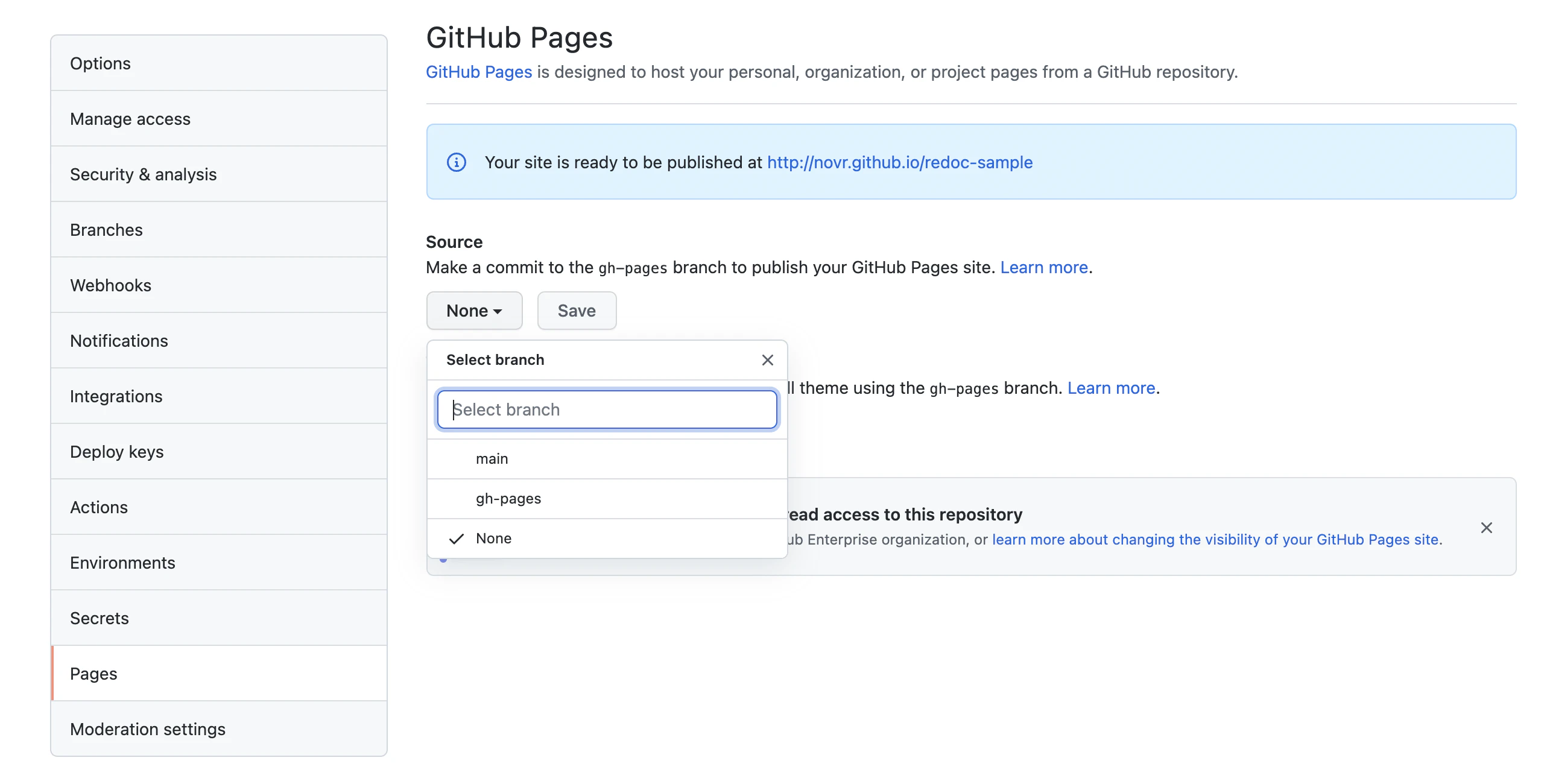The image size is (1547, 784).
Task: Open the GitHub Pages documentation link
Action: tap(479, 72)
